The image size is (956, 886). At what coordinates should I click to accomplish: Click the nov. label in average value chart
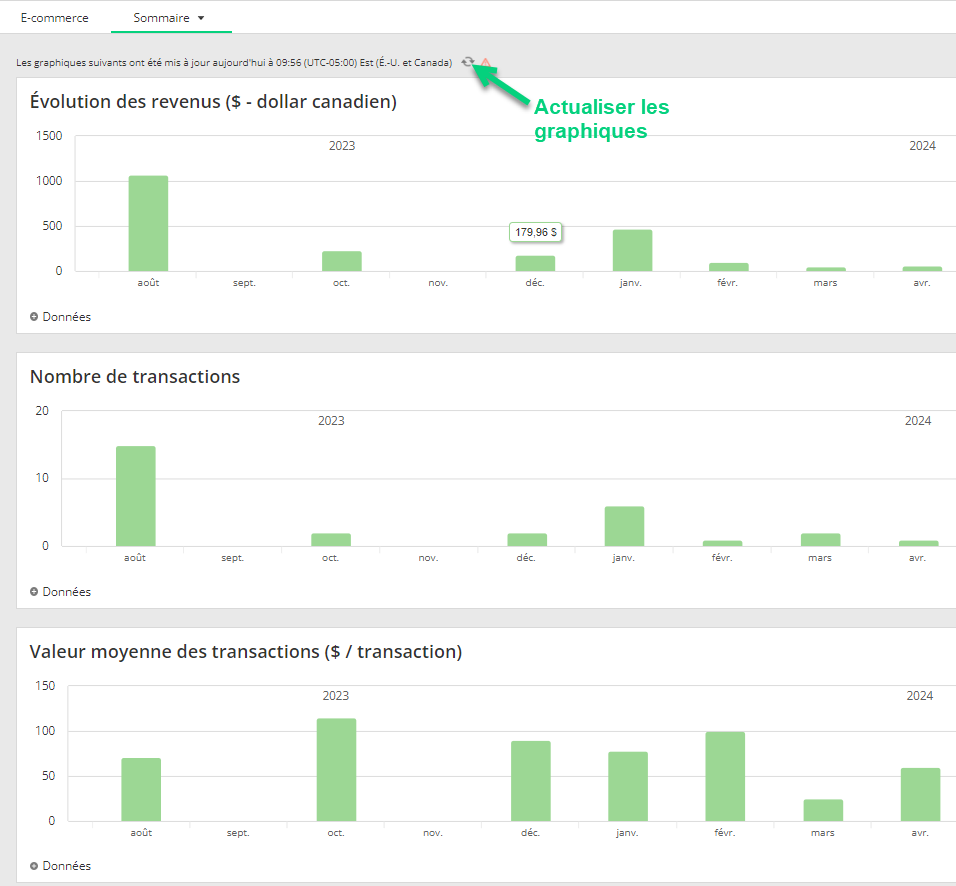click(x=433, y=833)
